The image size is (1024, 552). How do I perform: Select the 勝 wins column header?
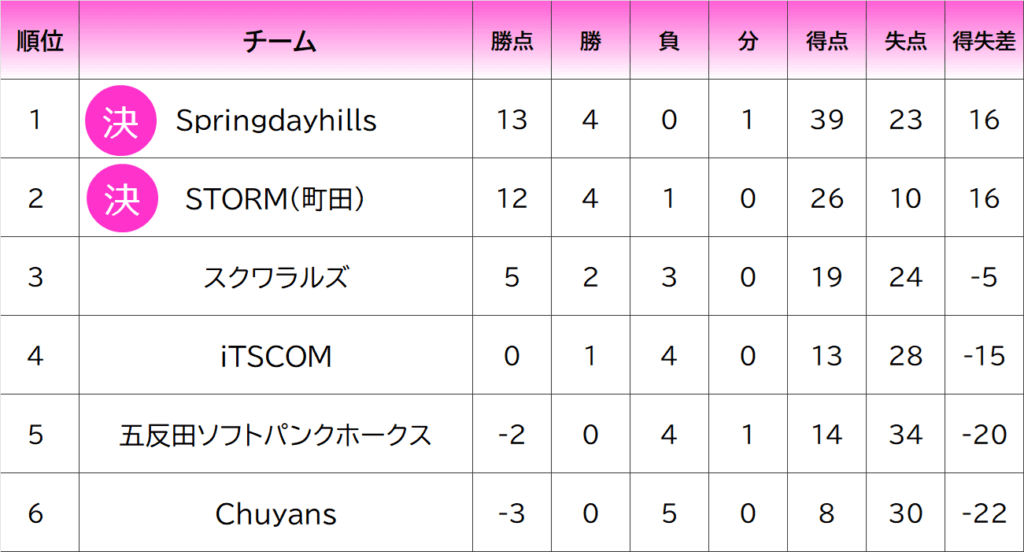(x=590, y=41)
